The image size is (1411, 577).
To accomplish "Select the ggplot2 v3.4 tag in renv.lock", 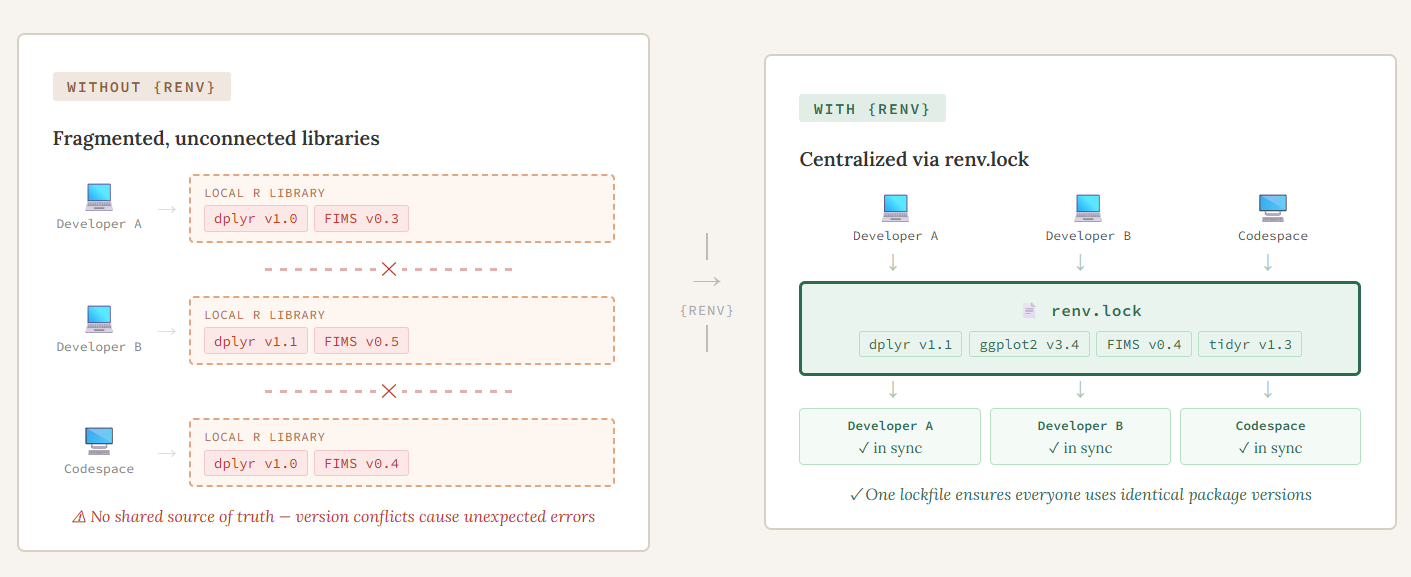I will [x=1029, y=345].
